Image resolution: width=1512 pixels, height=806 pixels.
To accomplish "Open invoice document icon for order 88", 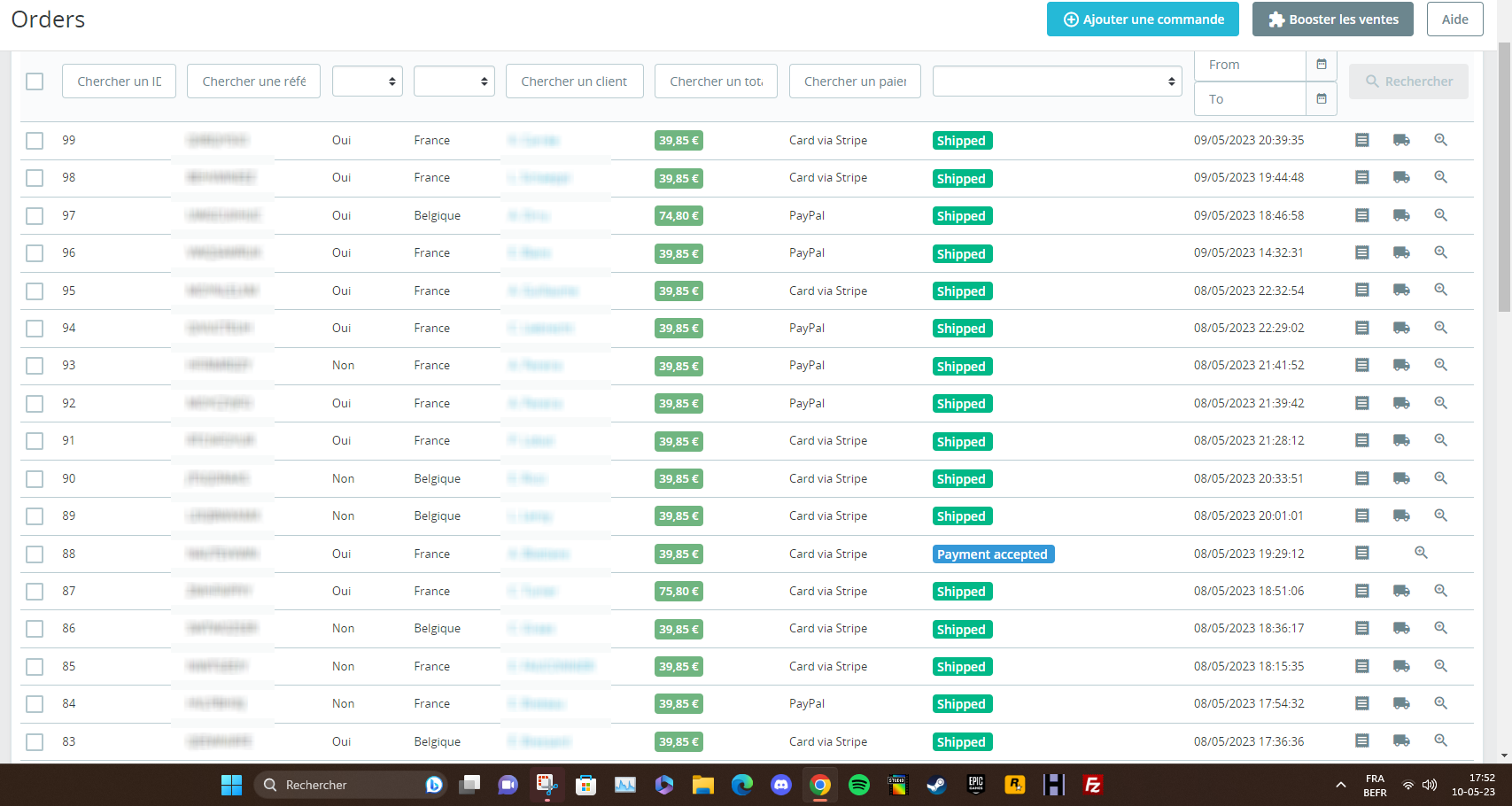I will pos(1362,553).
